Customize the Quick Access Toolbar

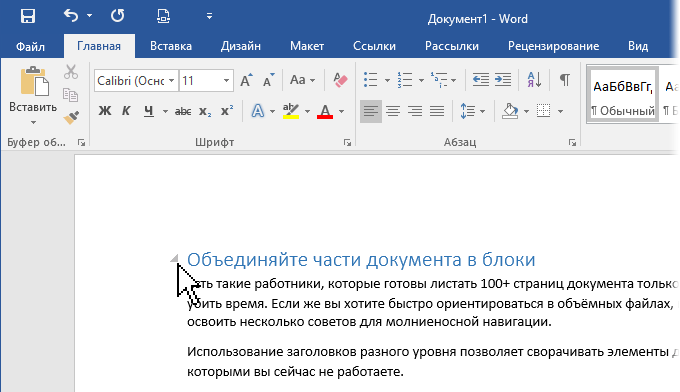209,16
